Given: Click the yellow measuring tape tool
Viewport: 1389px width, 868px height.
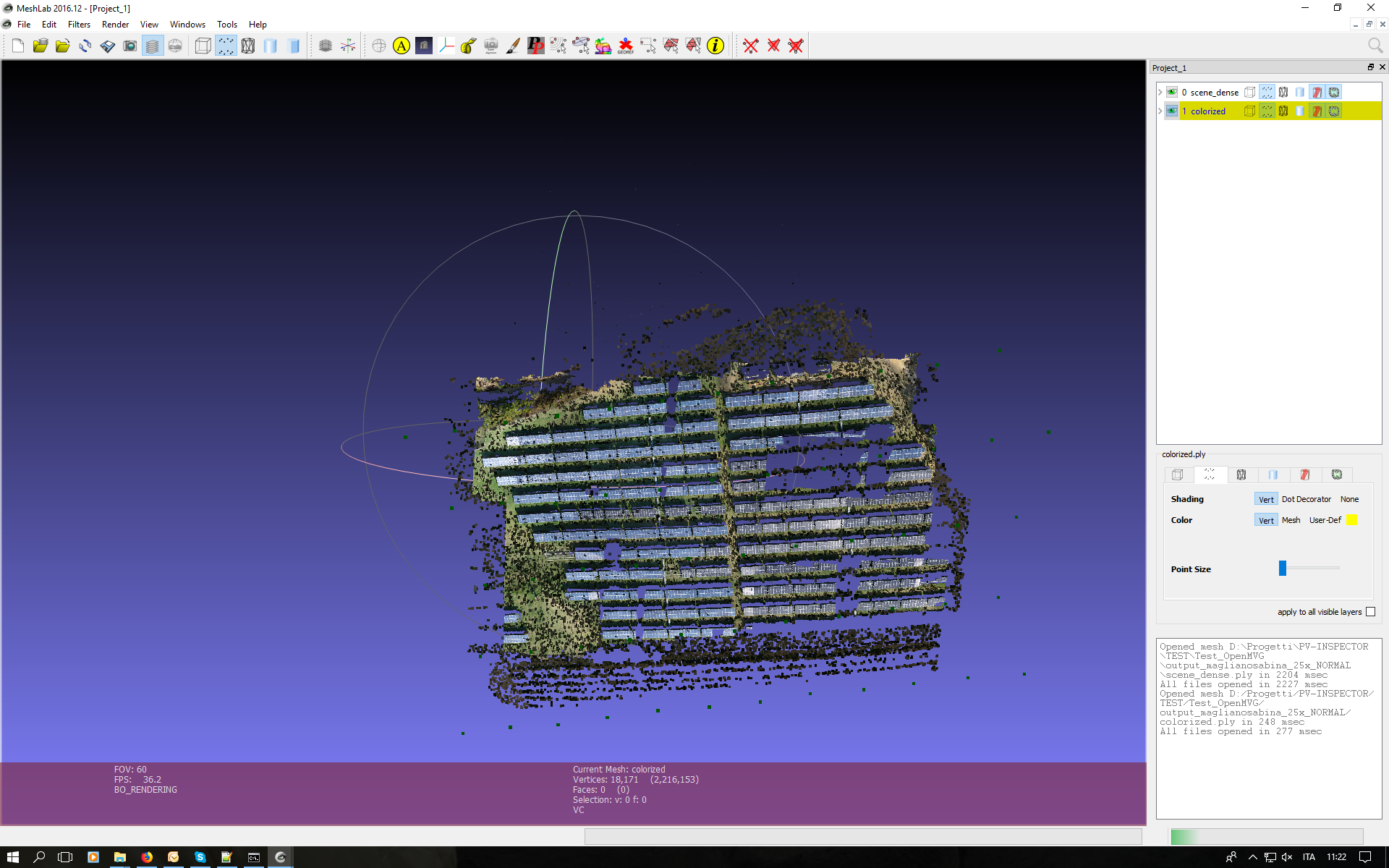Looking at the screenshot, I should point(468,46).
